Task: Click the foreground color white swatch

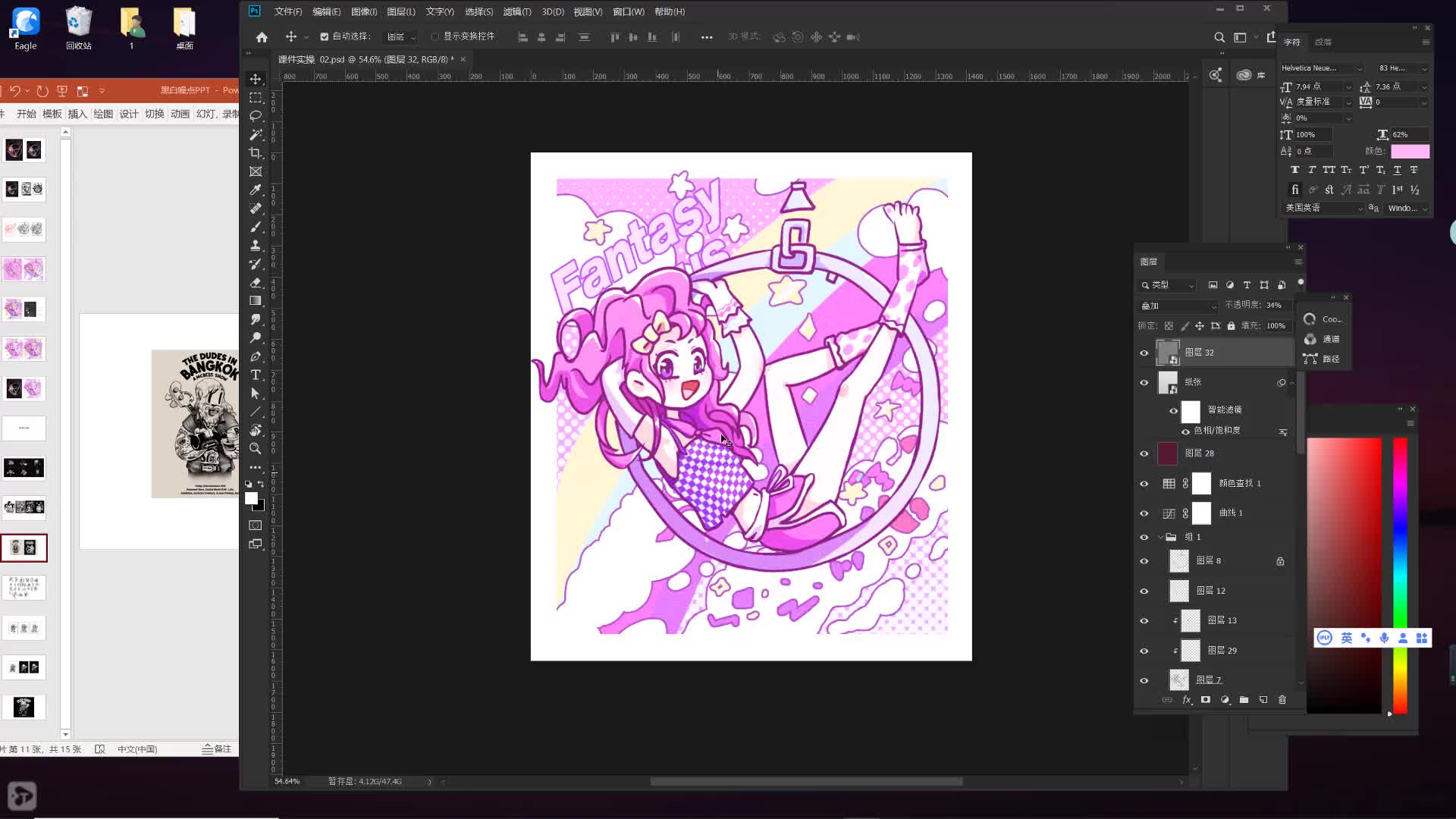Action: tap(251, 498)
